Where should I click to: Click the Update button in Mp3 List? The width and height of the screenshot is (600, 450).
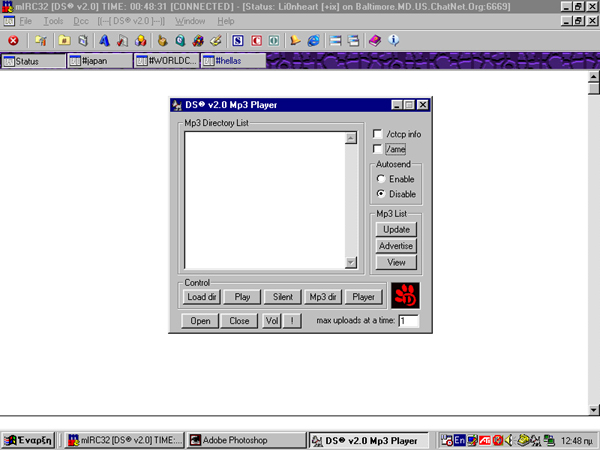pyautogui.click(x=396, y=230)
